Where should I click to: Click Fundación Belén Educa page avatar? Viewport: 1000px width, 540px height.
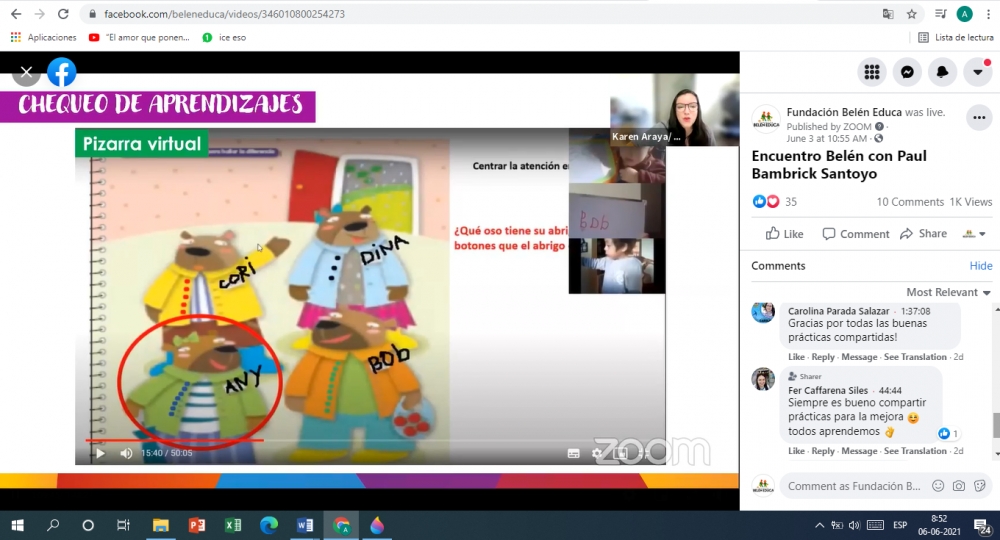tap(765, 119)
